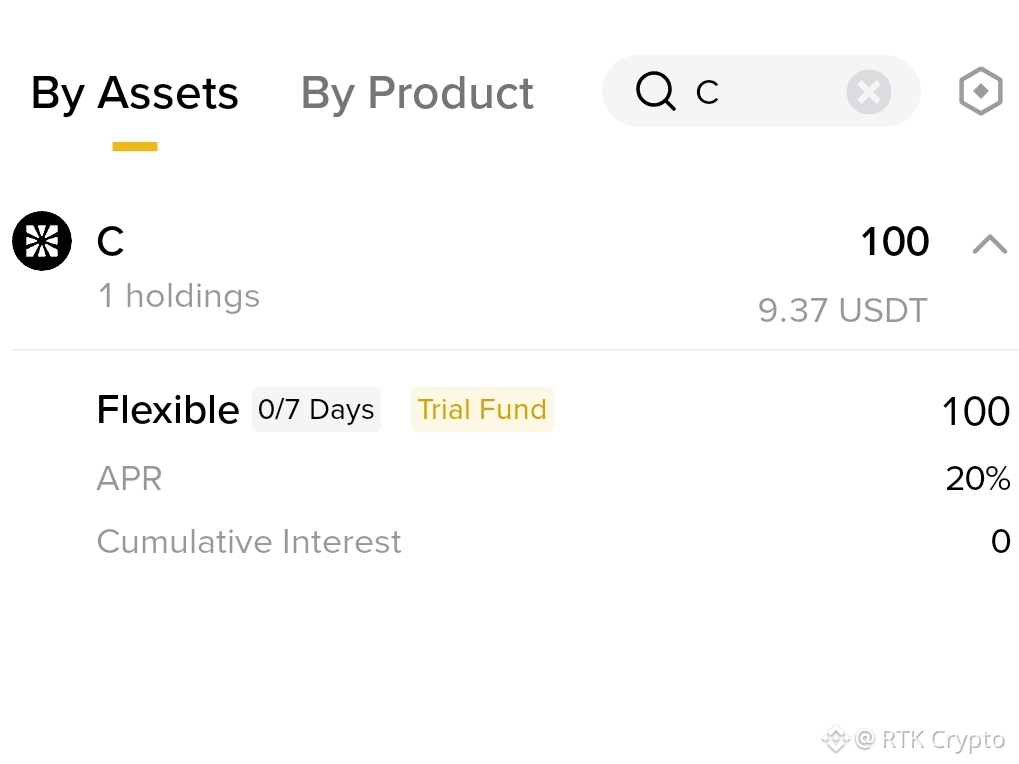Viewport: 1019px width, 764px height.
Task: Tap the 9.37 USDT value
Action: click(842, 310)
